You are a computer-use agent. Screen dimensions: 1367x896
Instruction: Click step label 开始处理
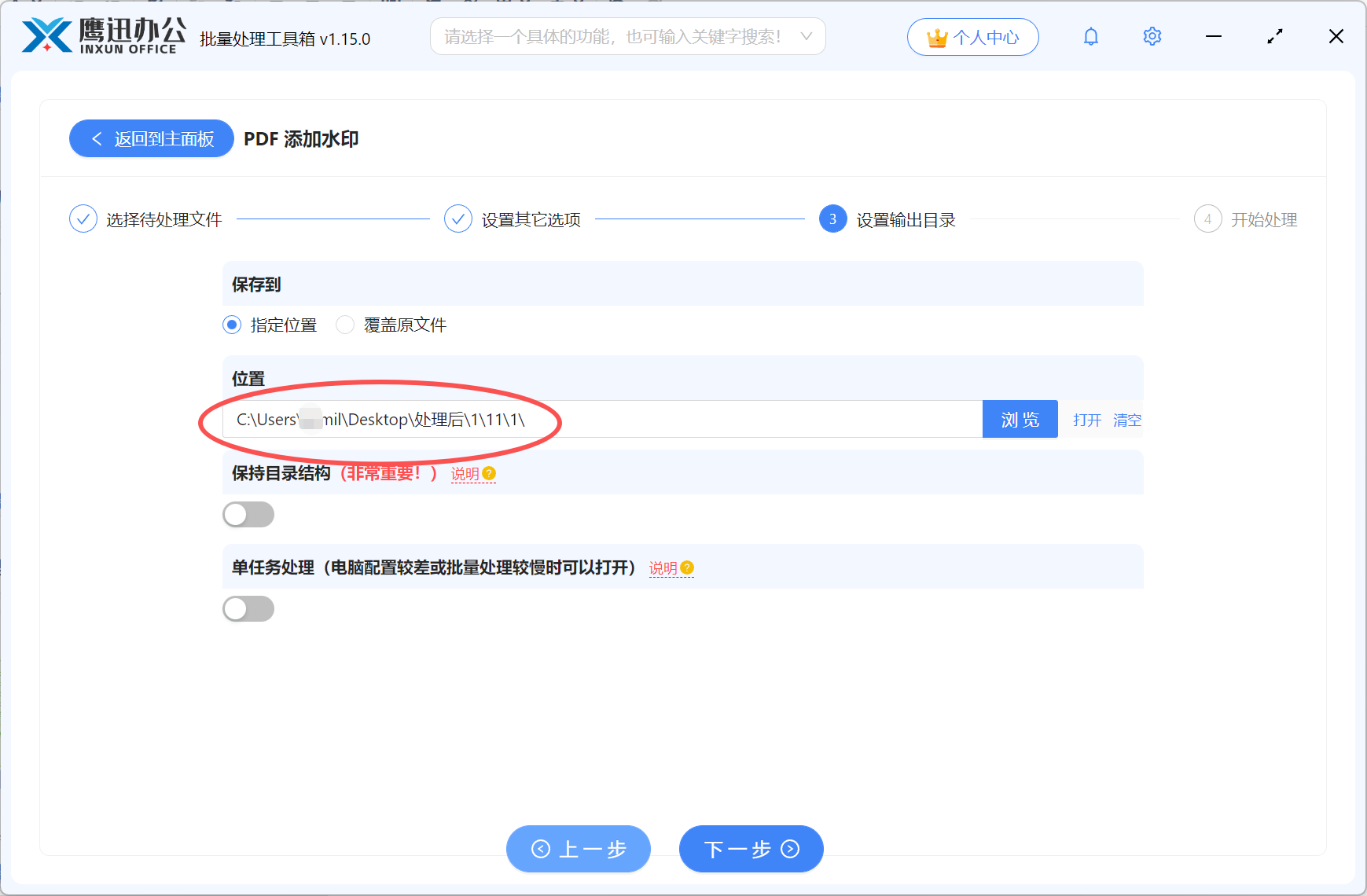click(x=1264, y=220)
